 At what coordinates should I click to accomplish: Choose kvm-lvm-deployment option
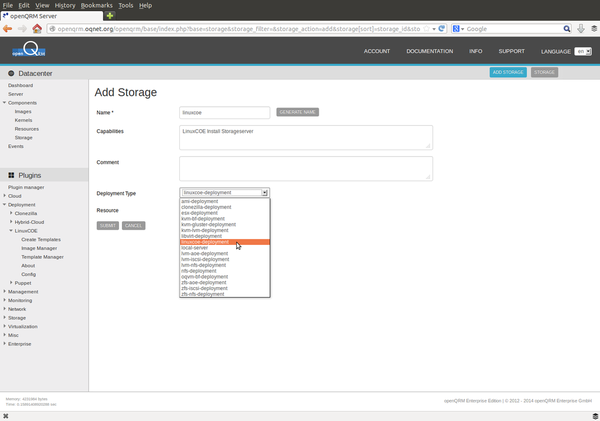225,230
